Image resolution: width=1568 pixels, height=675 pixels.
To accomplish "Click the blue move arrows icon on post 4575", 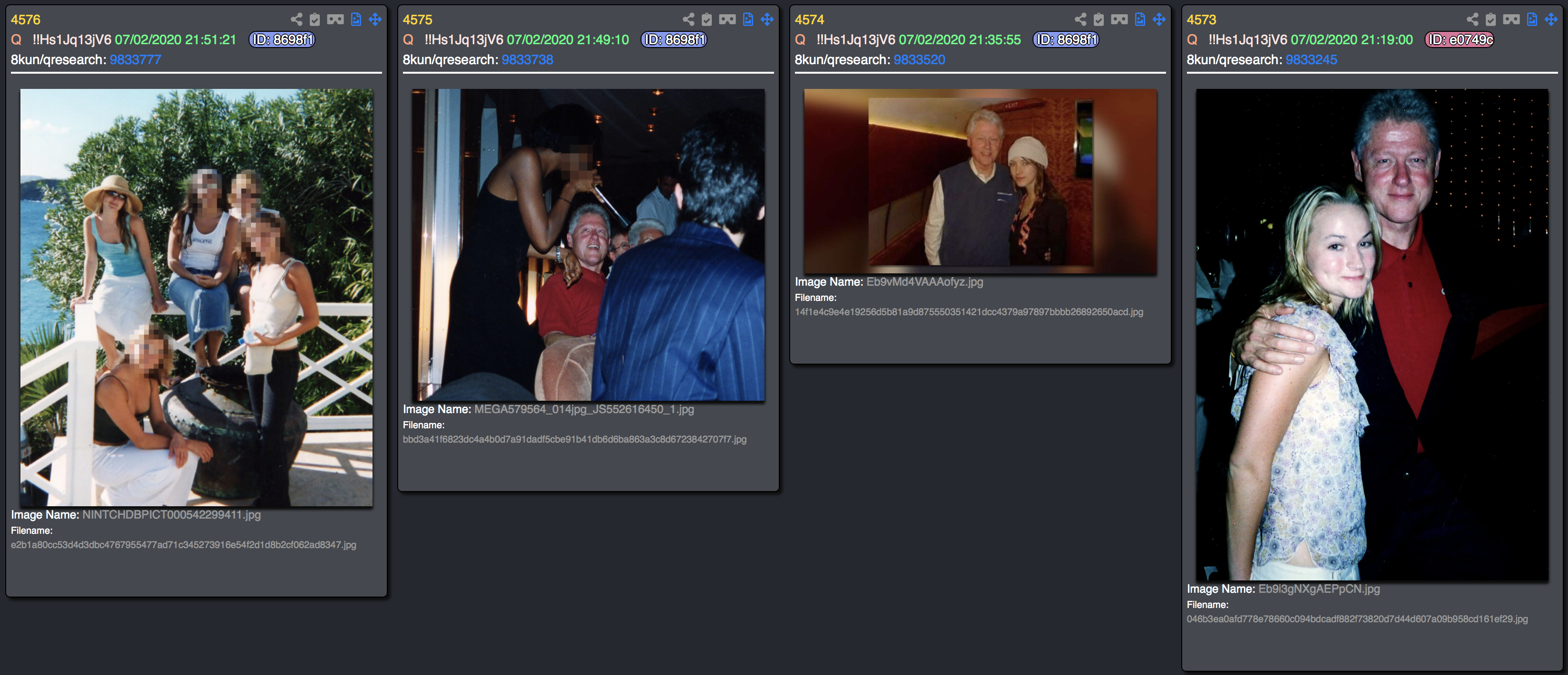I will (767, 19).
